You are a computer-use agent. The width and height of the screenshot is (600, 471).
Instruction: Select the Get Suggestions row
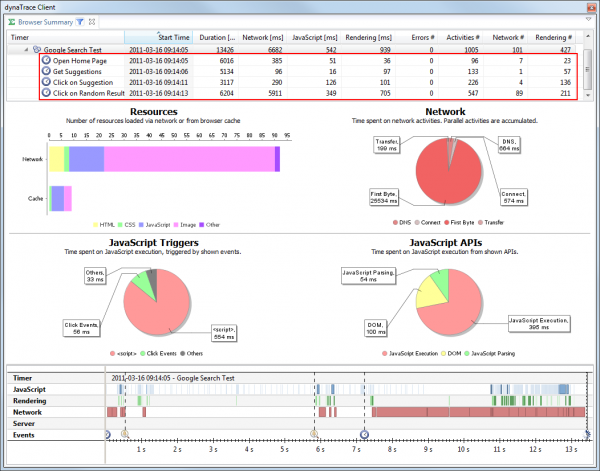click(308, 71)
